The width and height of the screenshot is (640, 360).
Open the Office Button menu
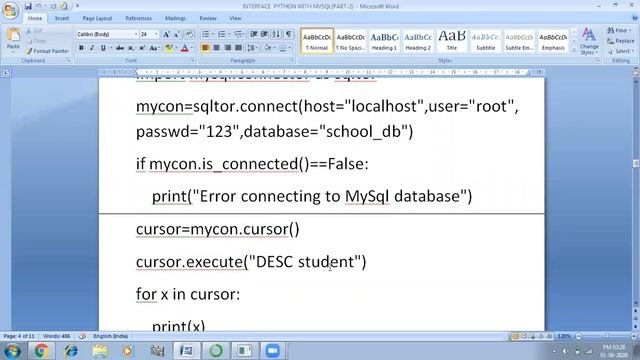(10, 10)
